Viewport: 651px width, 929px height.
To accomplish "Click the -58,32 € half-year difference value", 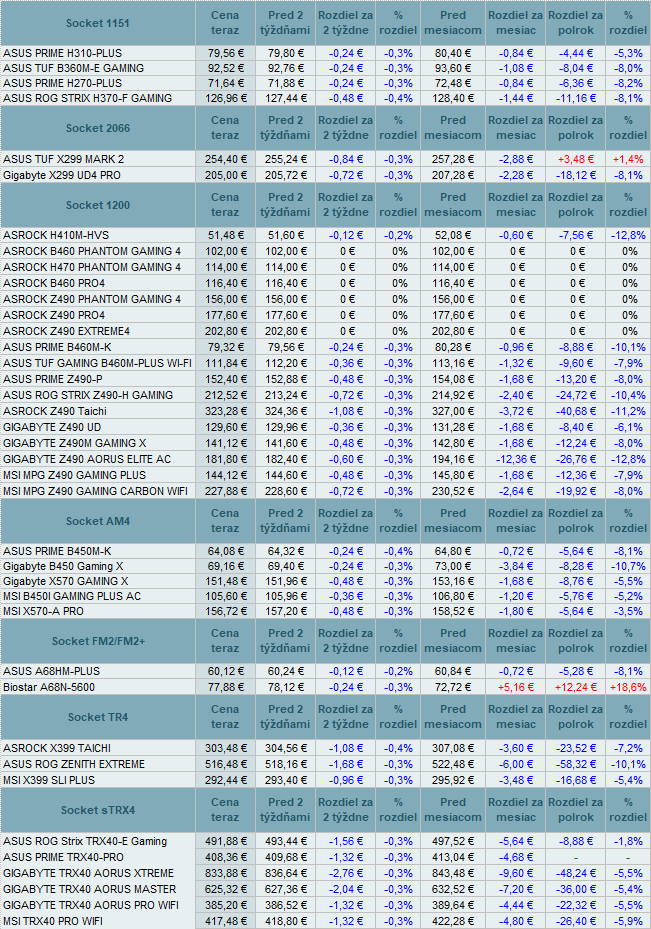I will click(x=576, y=764).
